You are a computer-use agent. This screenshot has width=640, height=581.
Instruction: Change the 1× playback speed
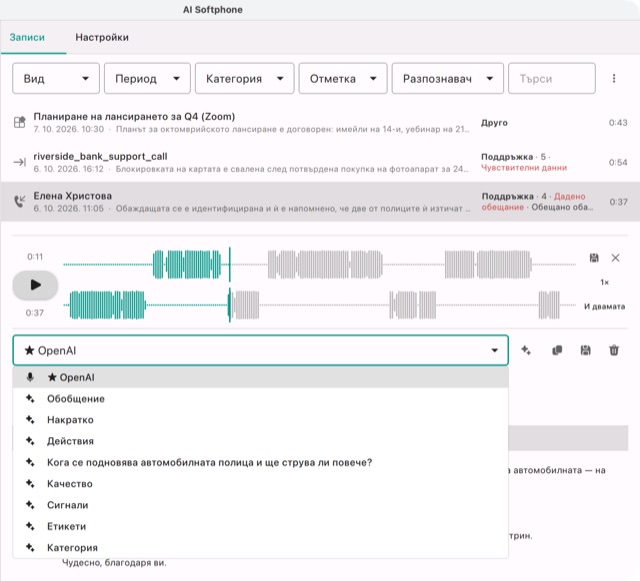[x=604, y=282]
